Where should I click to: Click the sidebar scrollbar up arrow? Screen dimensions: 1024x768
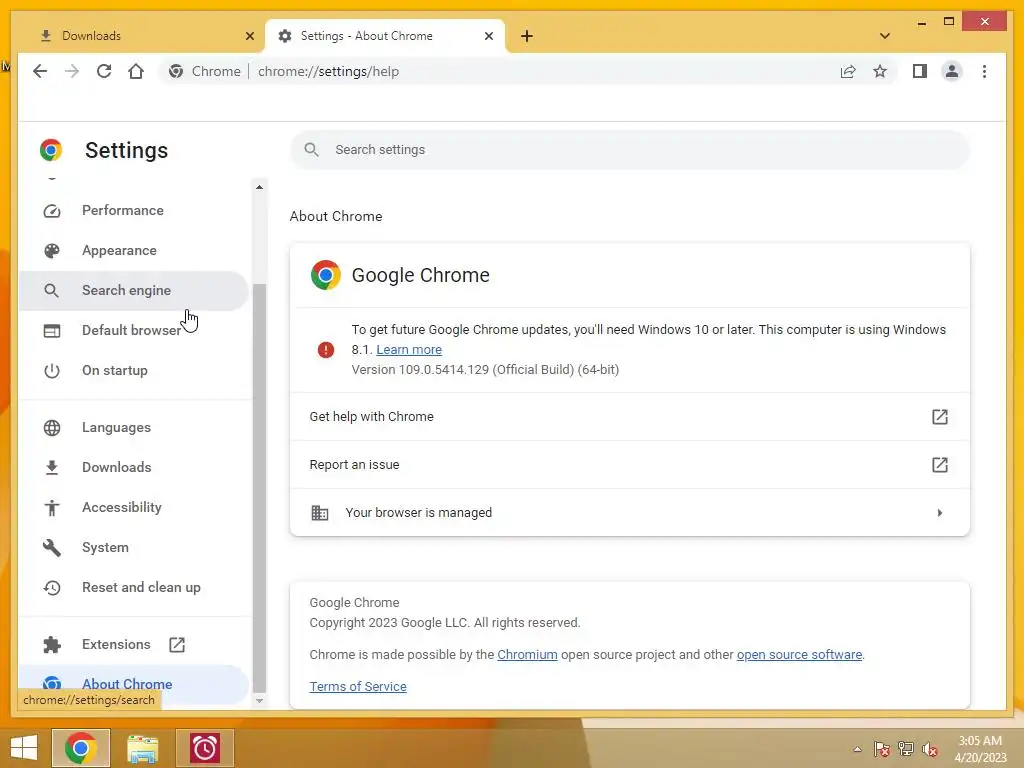259,187
